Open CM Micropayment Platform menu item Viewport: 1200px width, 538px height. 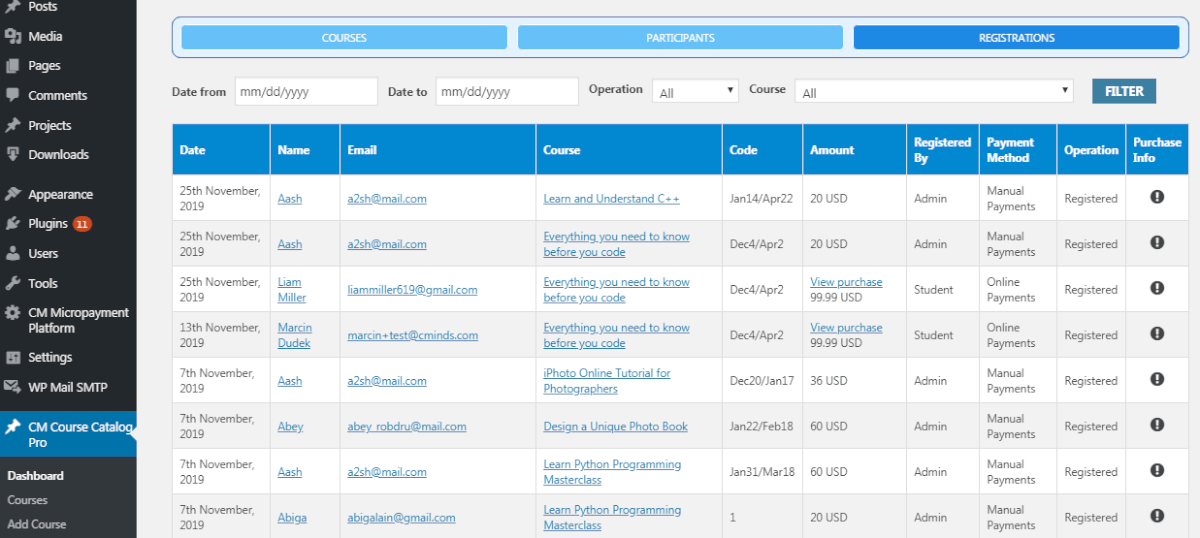(78, 320)
